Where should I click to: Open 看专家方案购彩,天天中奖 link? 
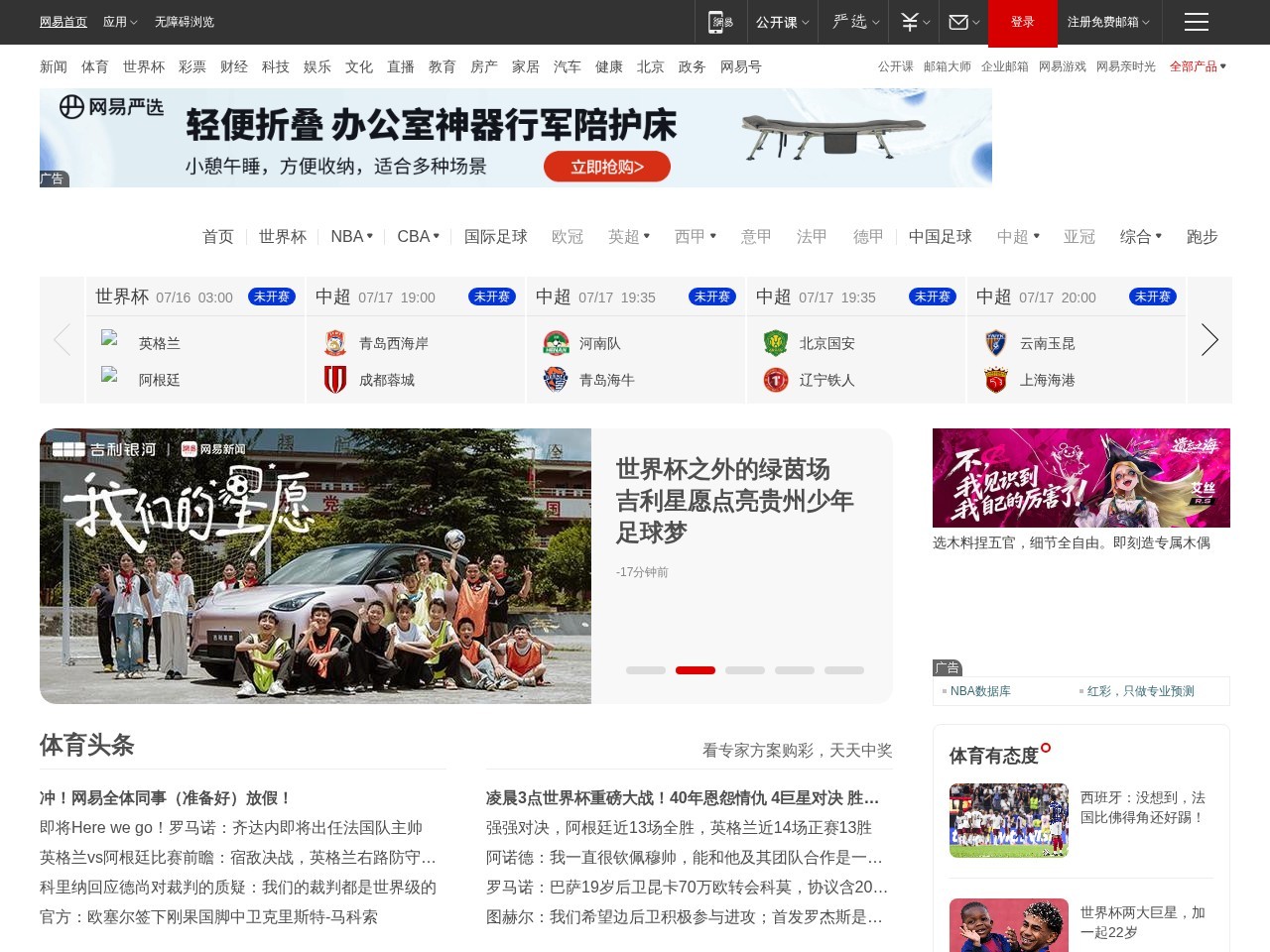point(798,751)
